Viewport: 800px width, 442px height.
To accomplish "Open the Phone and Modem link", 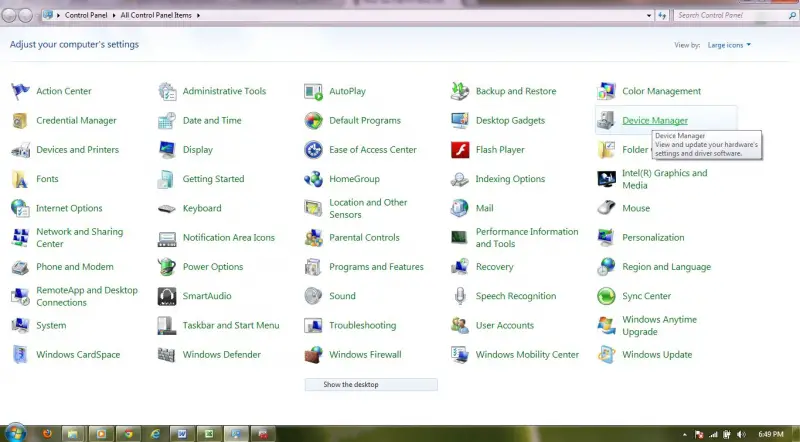I will (74, 267).
